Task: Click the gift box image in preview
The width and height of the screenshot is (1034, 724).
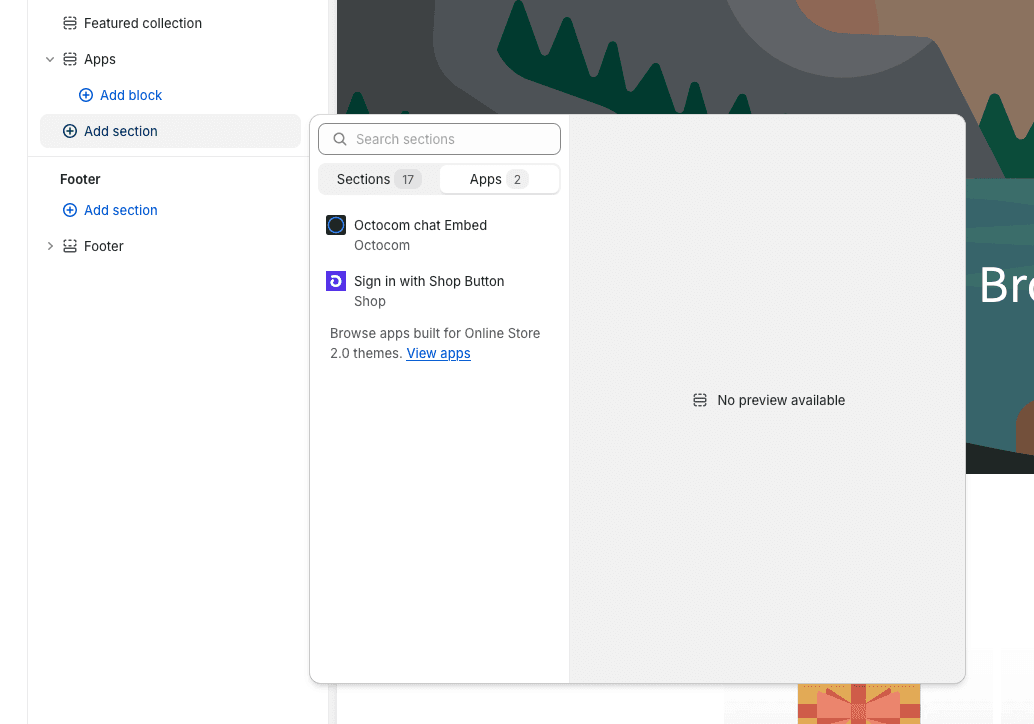Action: point(858,703)
